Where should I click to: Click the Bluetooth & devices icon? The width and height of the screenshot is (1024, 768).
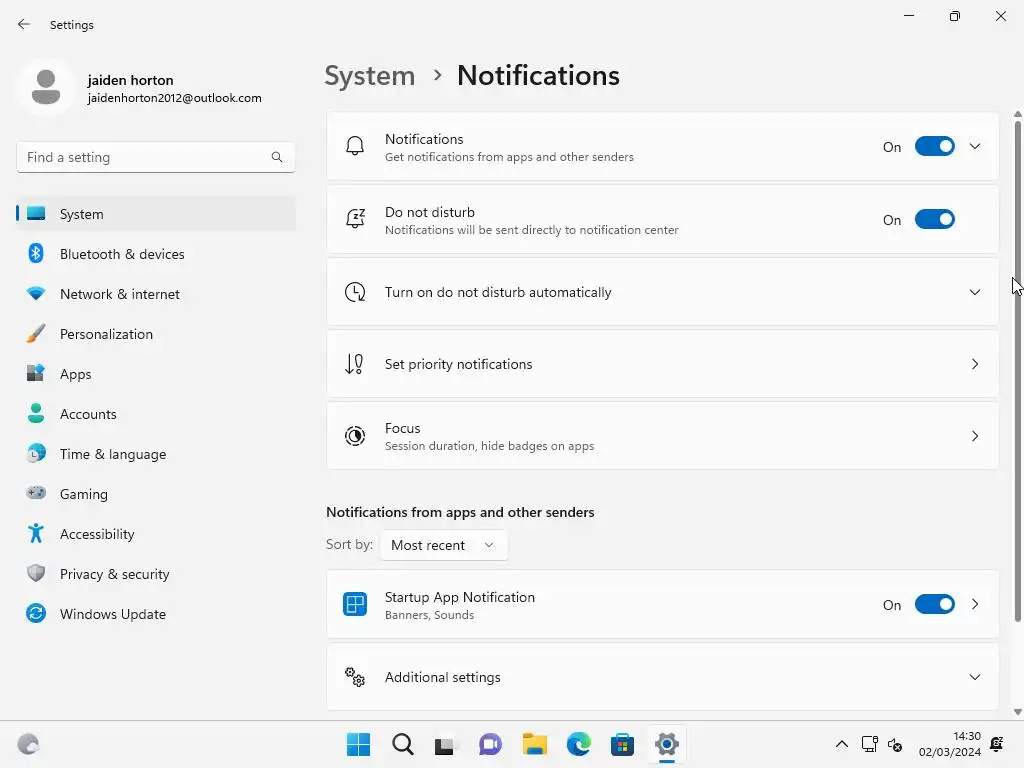(x=36, y=254)
